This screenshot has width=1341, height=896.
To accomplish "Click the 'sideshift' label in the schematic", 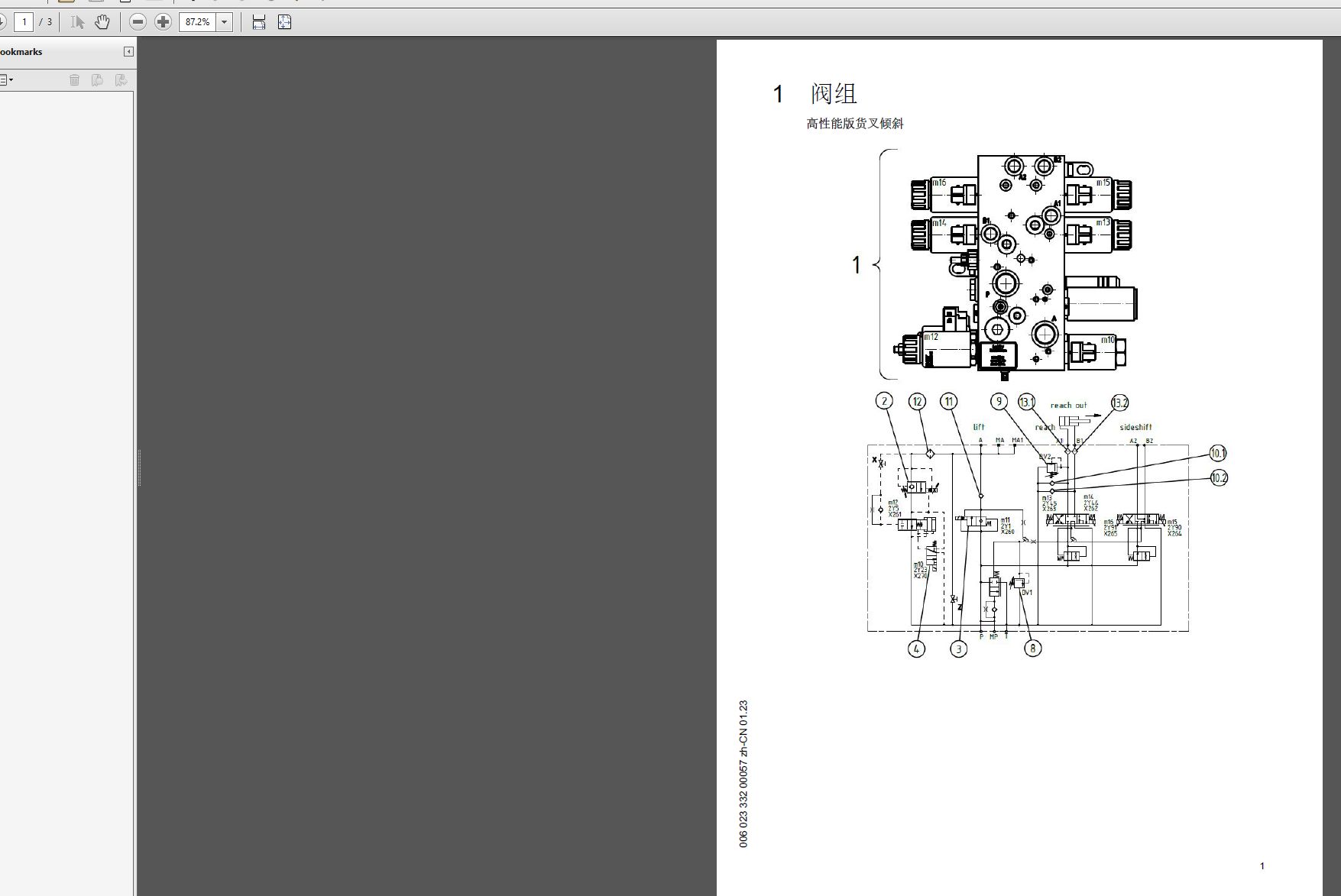I will click(x=1135, y=427).
